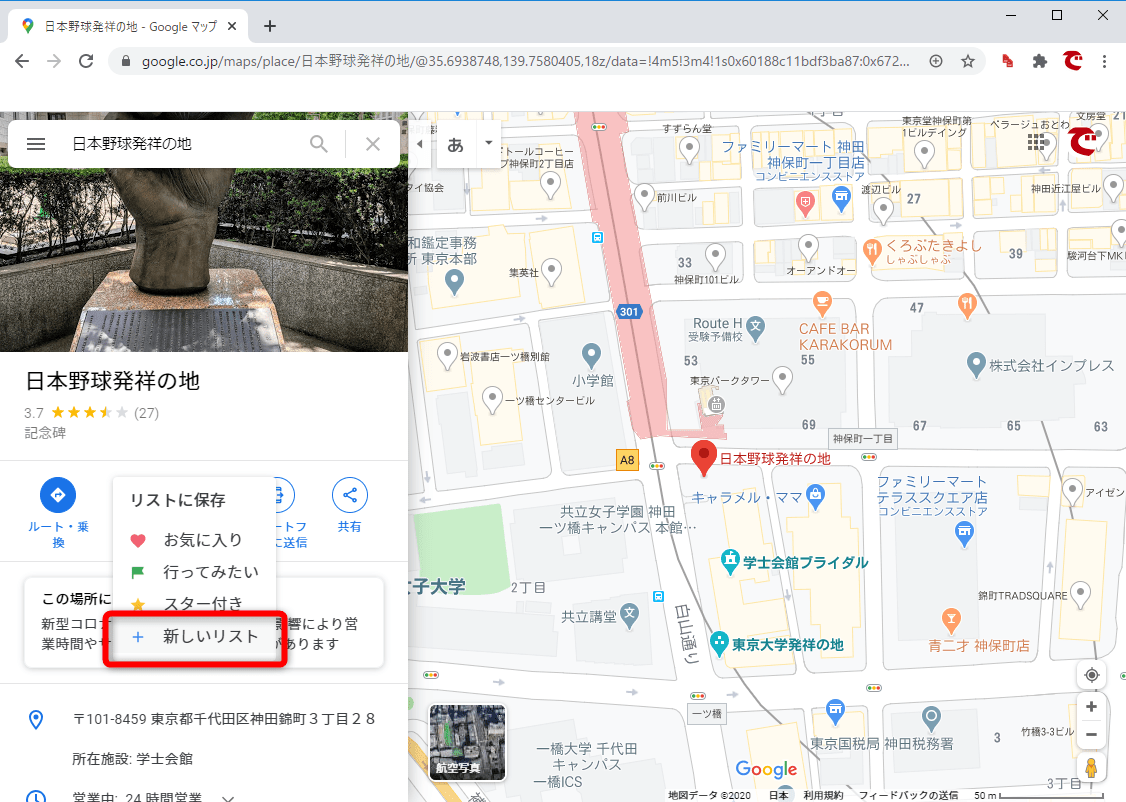Open the hamburger menu in search box
The width and height of the screenshot is (1126, 802).
pyautogui.click(x=36, y=144)
